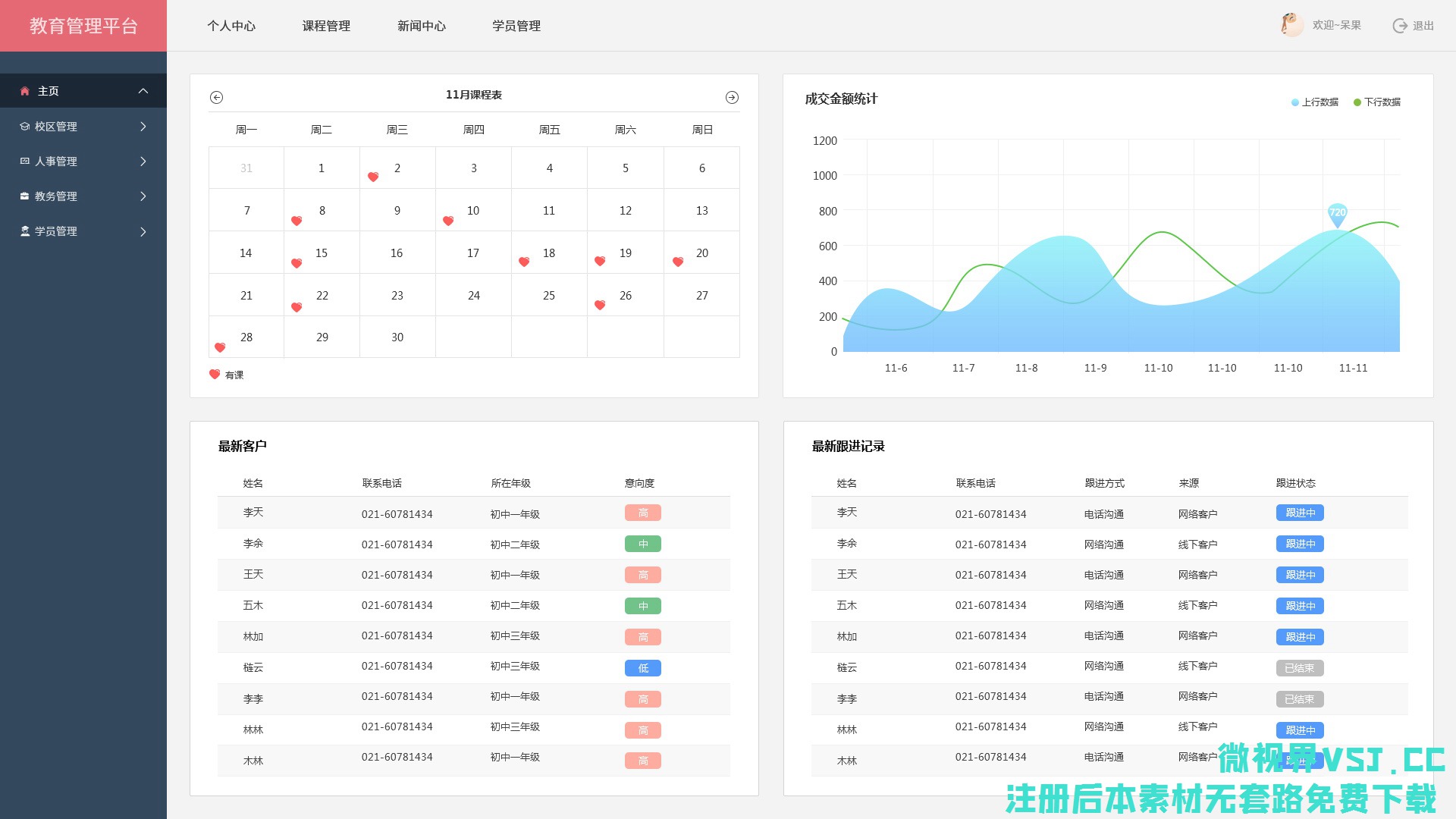The width and height of the screenshot is (1456, 819).
Task: Click the home icon beside 主页
Action: pos(25,91)
